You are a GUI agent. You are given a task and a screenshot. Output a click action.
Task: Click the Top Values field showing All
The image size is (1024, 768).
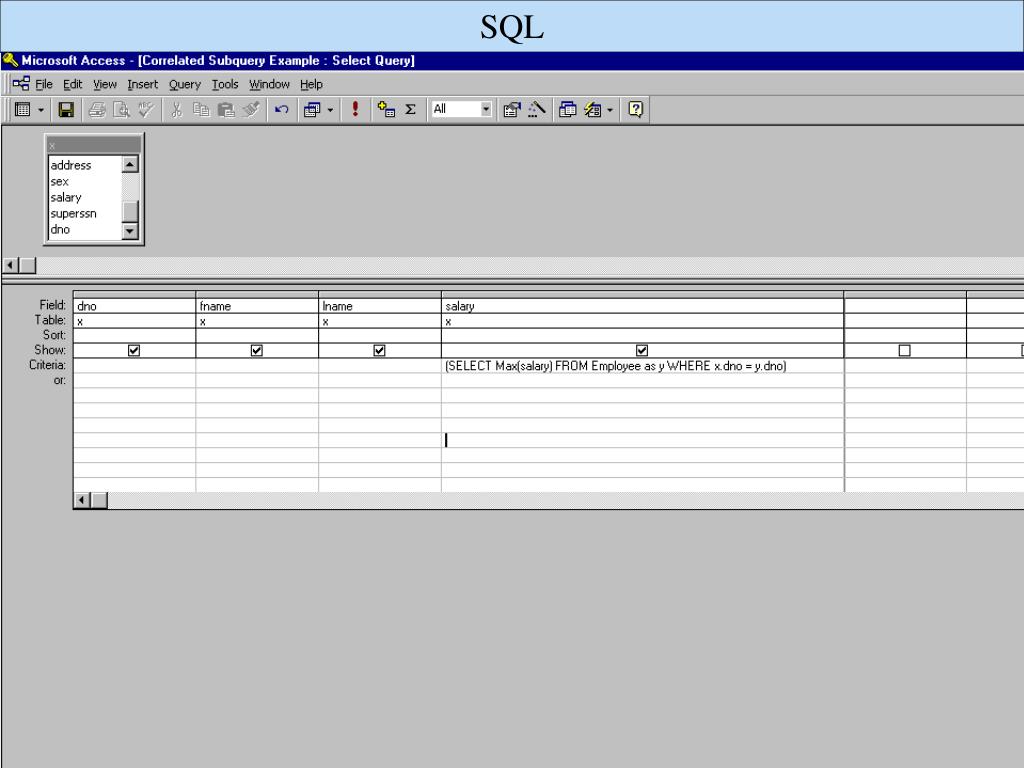pyautogui.click(x=456, y=109)
